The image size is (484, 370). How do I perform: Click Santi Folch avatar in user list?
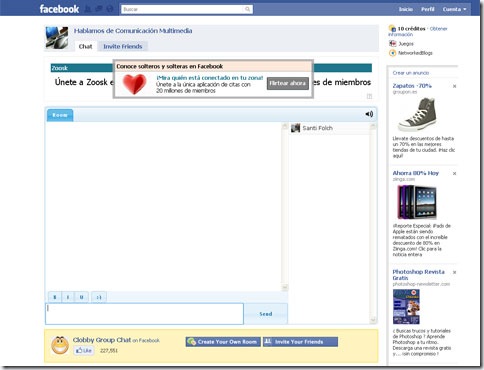(295, 128)
